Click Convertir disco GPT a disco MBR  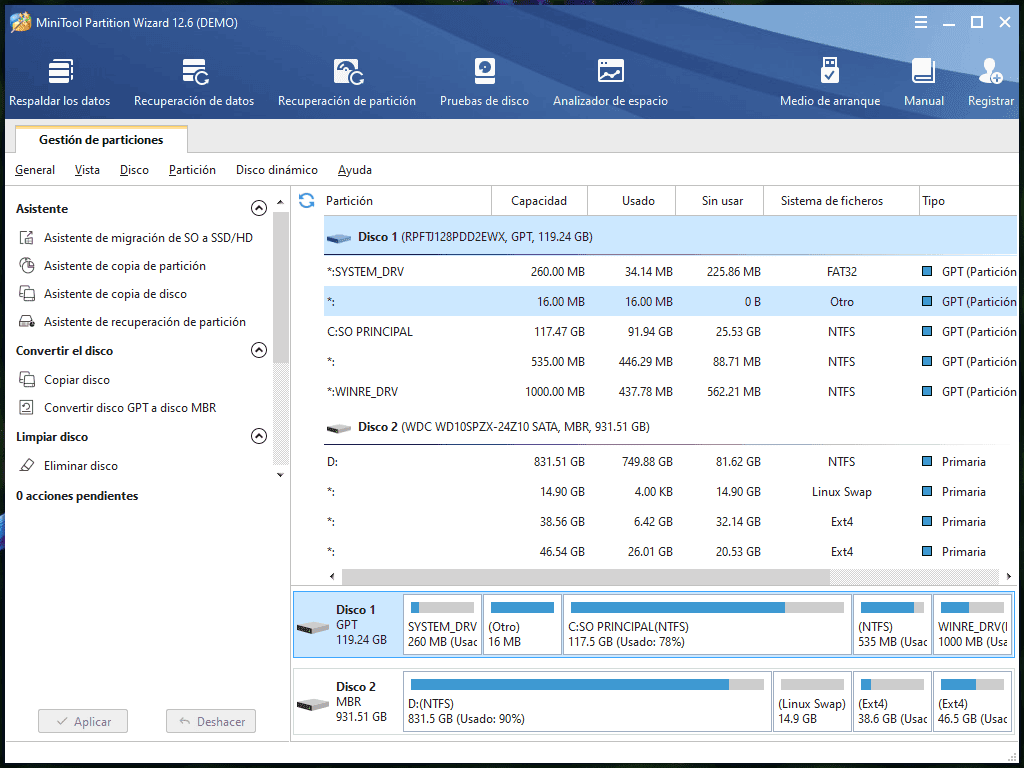click(x=130, y=408)
